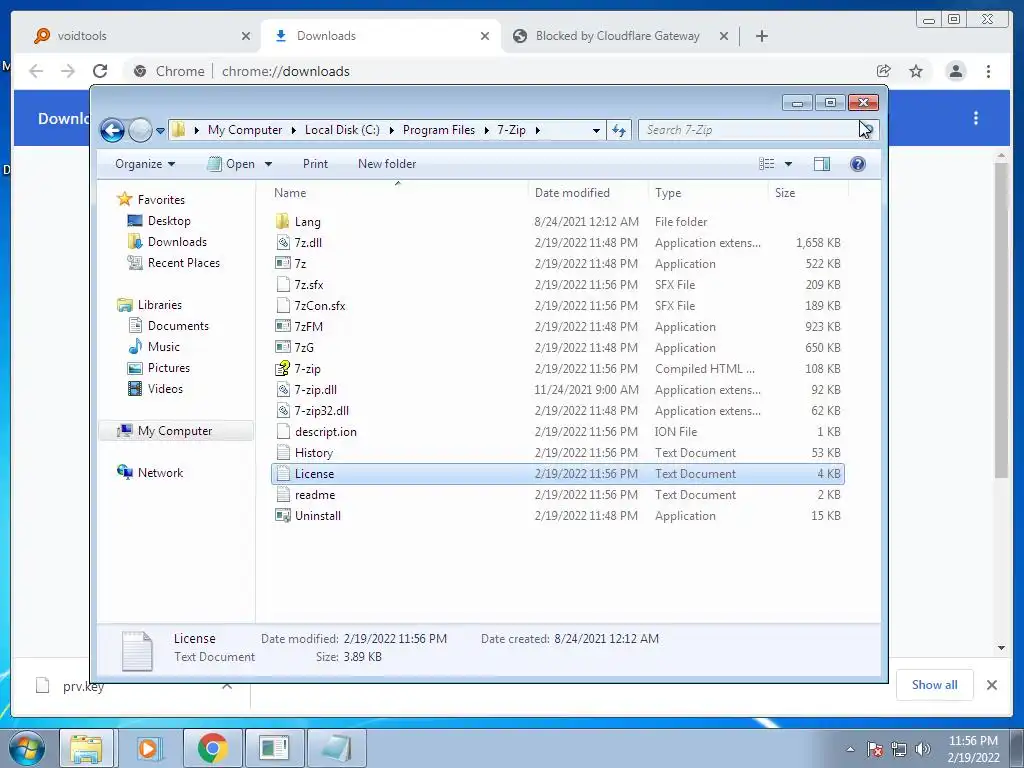This screenshot has width=1024, height=768.
Task: Click the Explorer Forward navigation arrow
Action: tap(140, 130)
